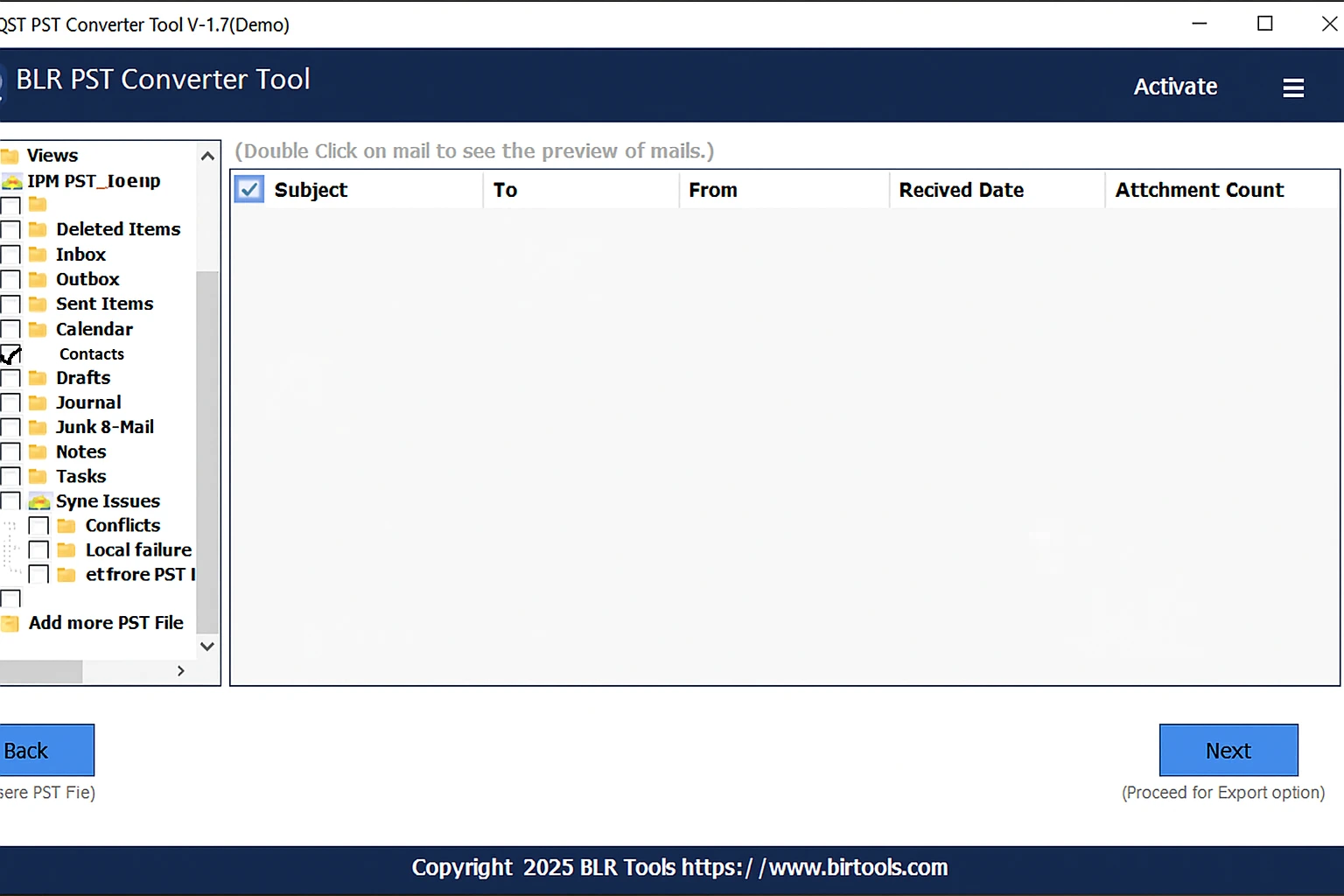
Task: Click the Journal folder icon
Action: (x=38, y=402)
